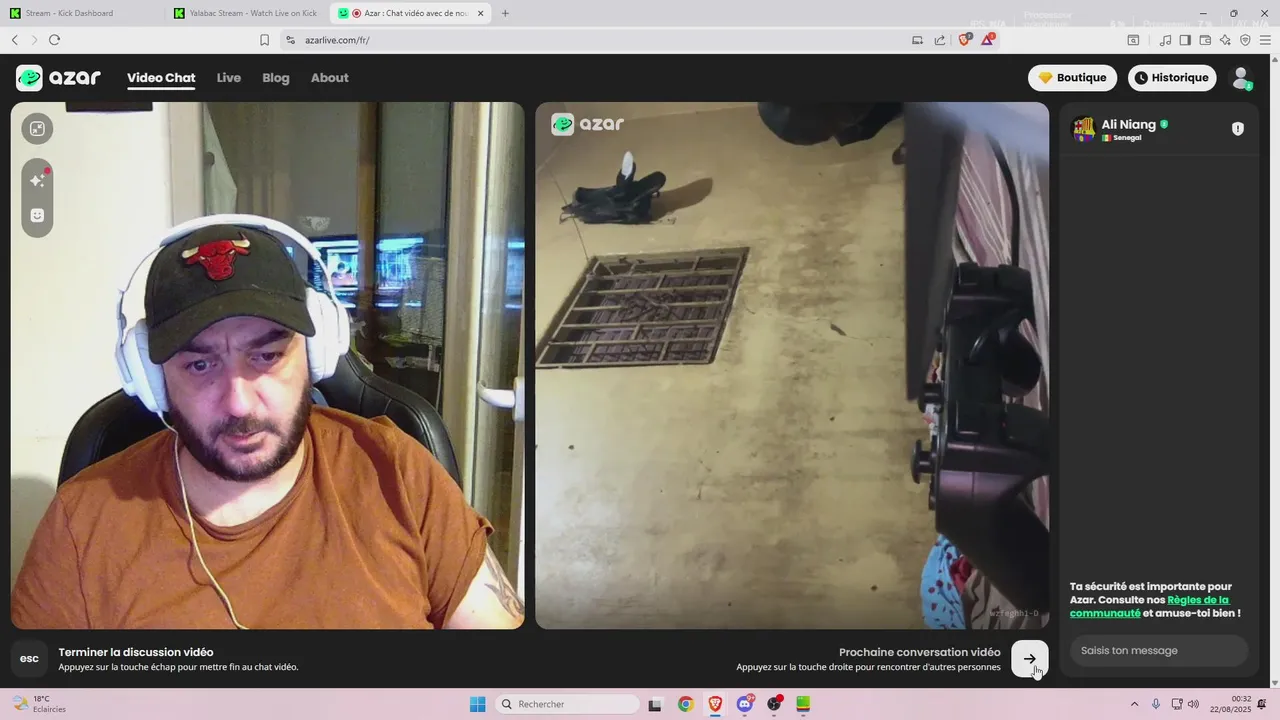Bookmark this page
This screenshot has height=720, width=1280.
coord(264,40)
